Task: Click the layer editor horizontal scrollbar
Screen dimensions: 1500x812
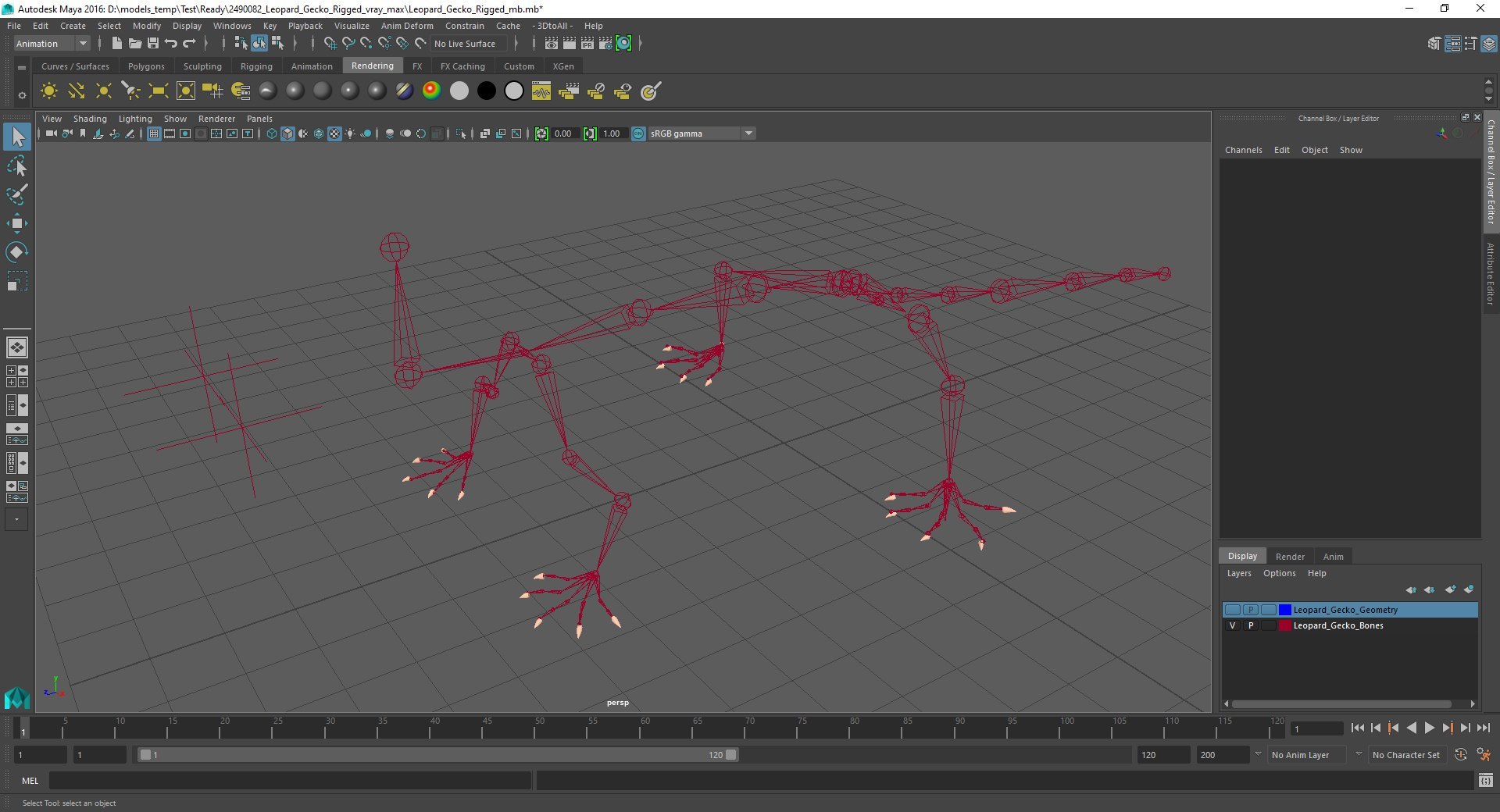Action: click(1341, 703)
